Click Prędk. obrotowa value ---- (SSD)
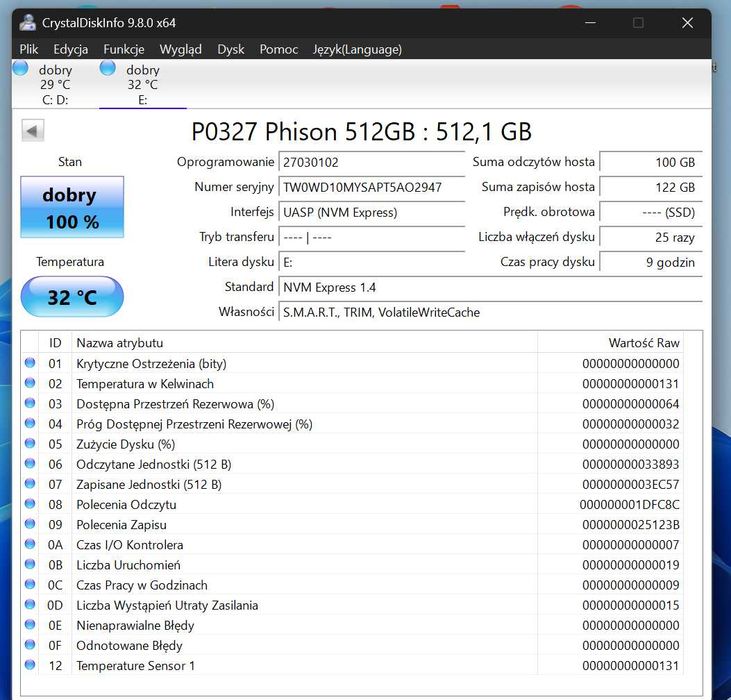Screen dimensions: 731x700 [x=651, y=212]
